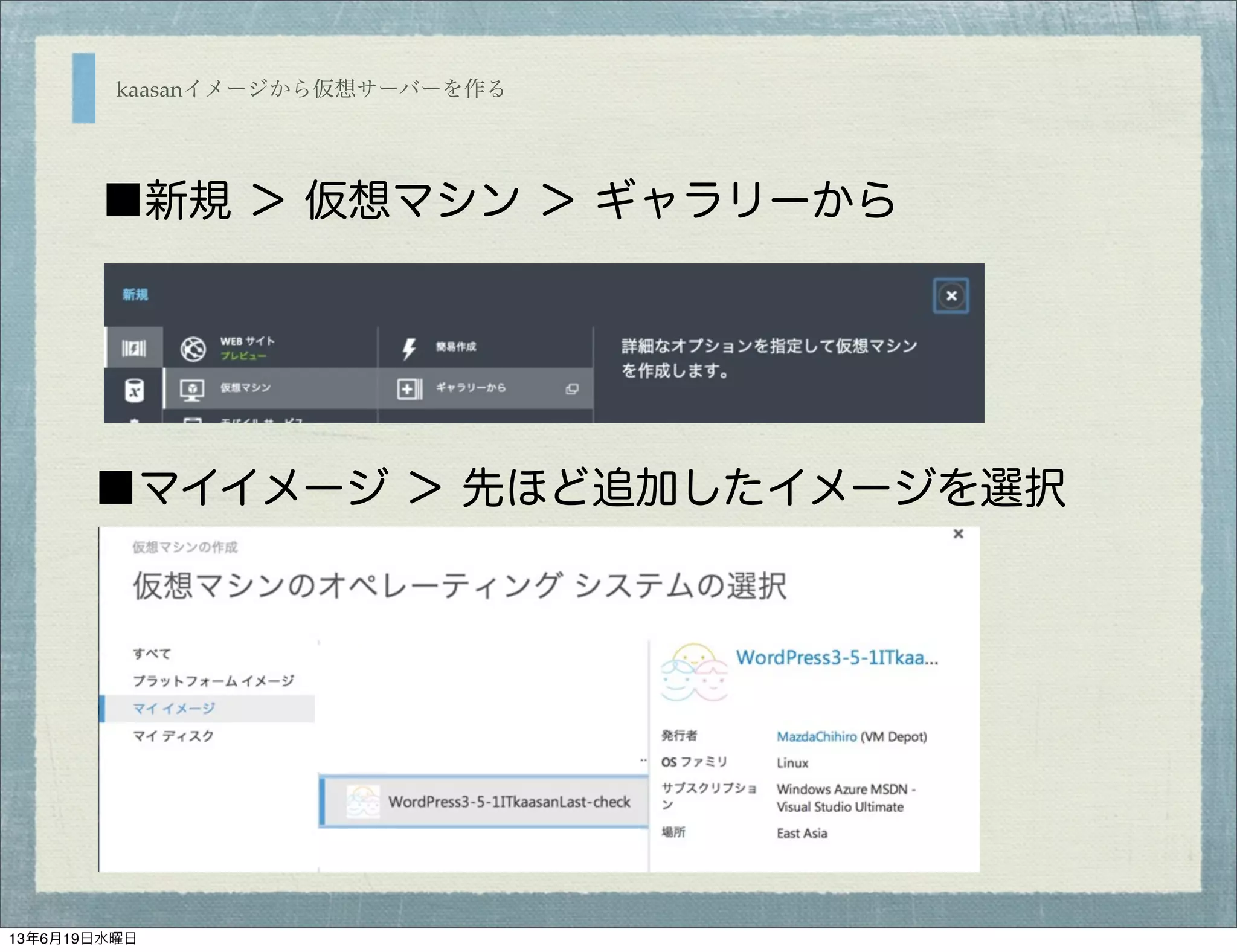
Task: Select the マイ イメージ filter
Action: 207,709
